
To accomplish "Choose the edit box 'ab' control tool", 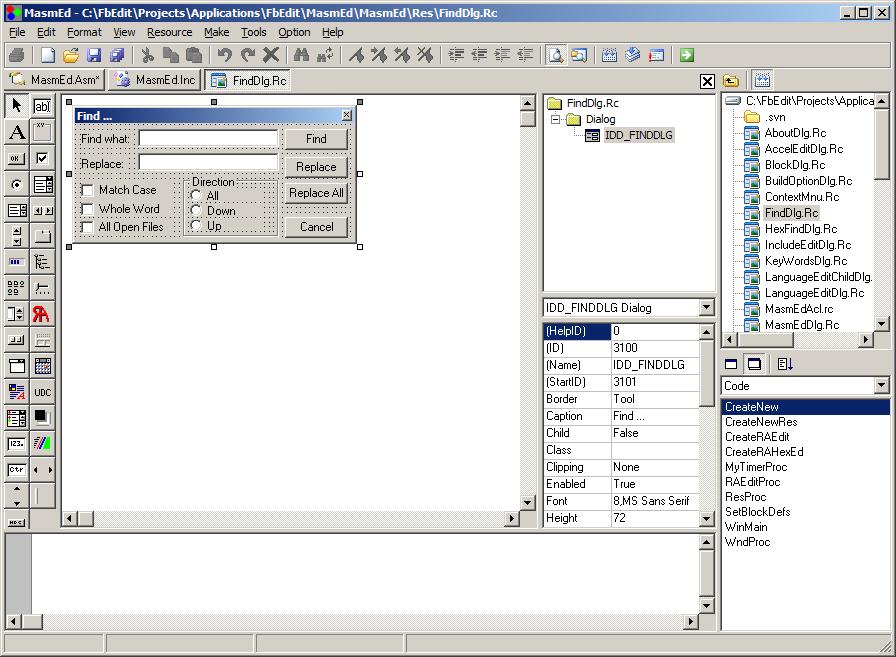I will (x=42, y=105).
